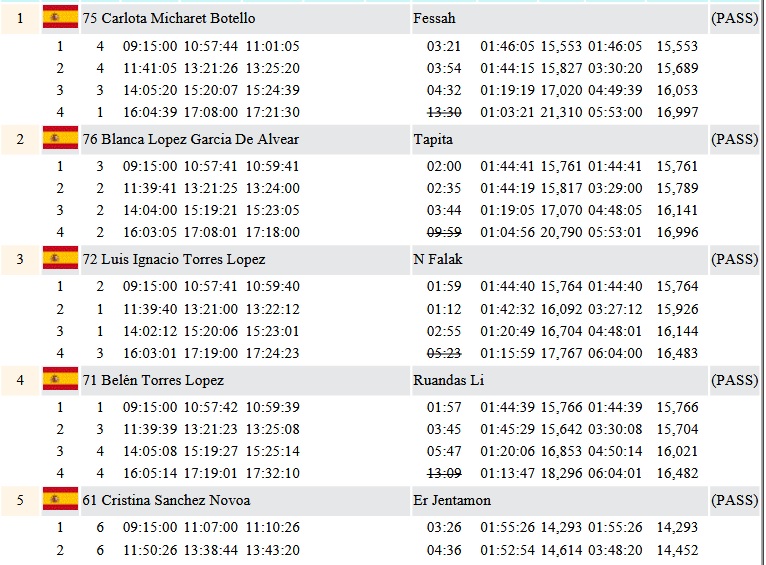Click the flag for Cristina Sanchez Novoa

pyautogui.click(x=60, y=500)
